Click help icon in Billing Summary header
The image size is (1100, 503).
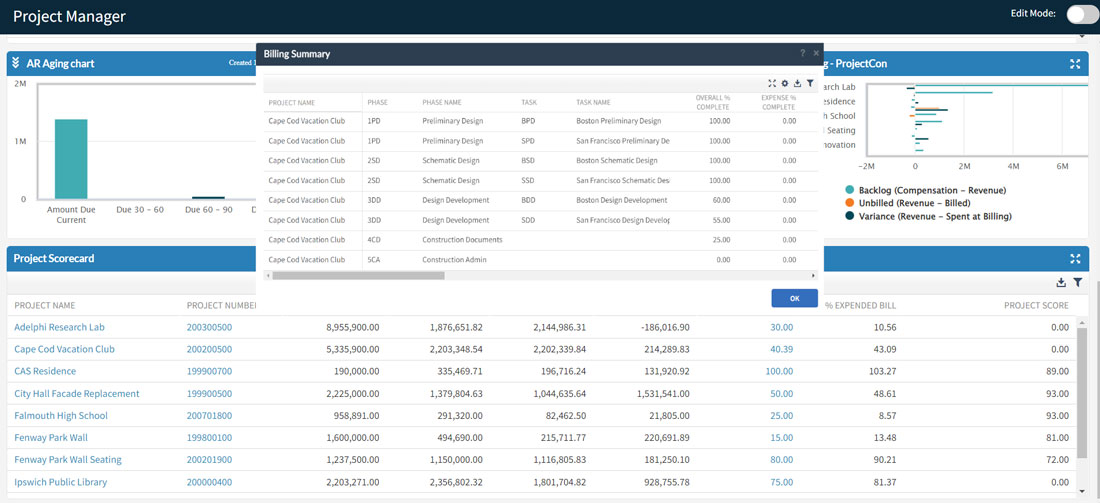802,54
